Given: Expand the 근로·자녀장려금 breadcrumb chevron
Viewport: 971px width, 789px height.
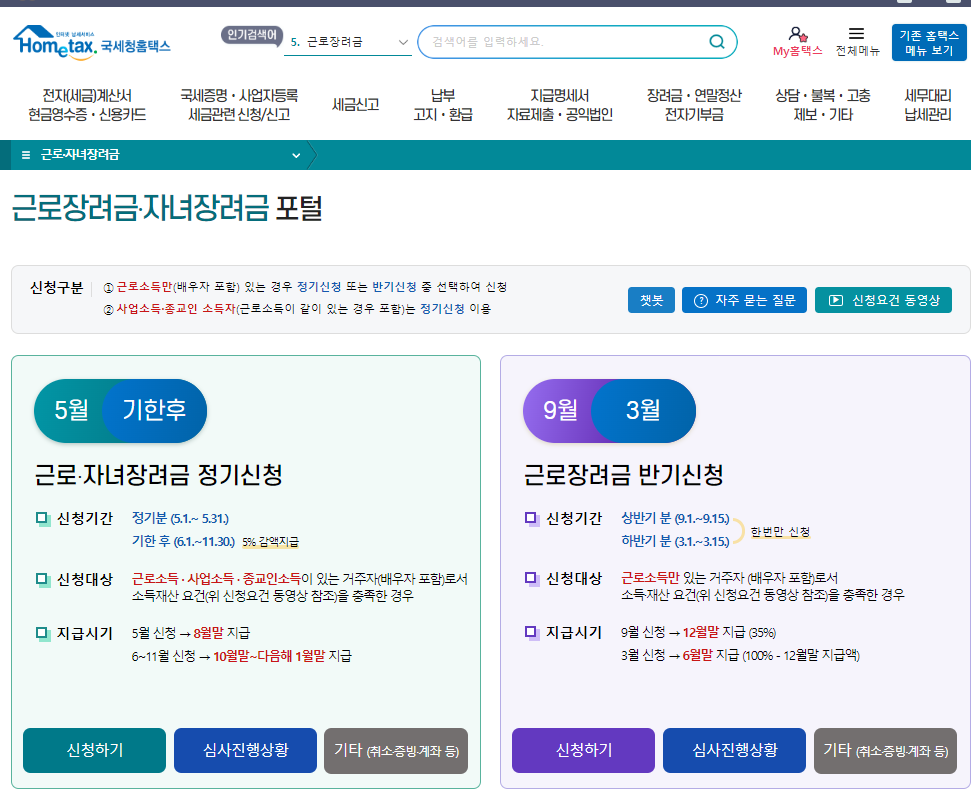Looking at the screenshot, I should click(296, 155).
